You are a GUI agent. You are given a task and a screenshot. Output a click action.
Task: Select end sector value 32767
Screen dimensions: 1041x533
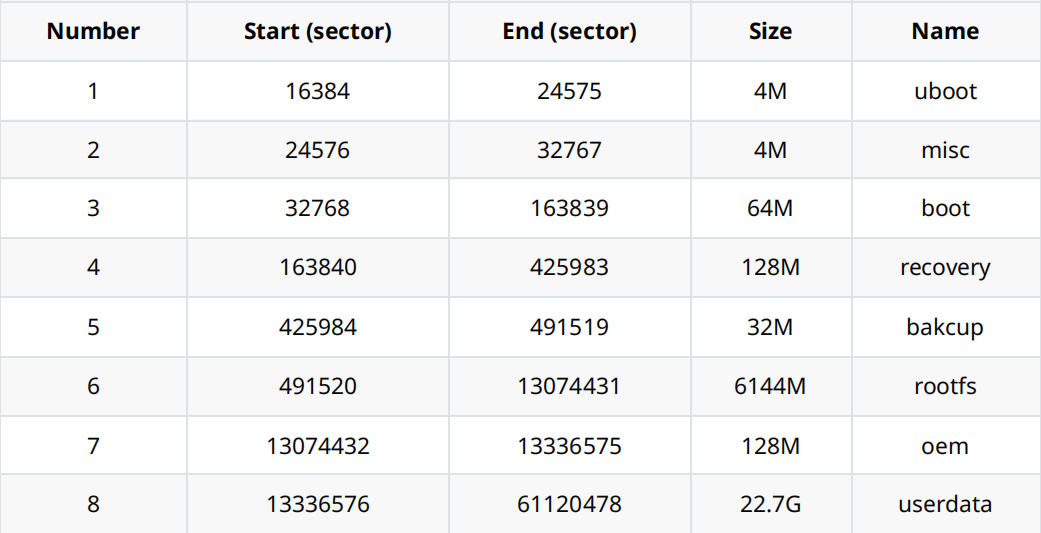point(569,150)
